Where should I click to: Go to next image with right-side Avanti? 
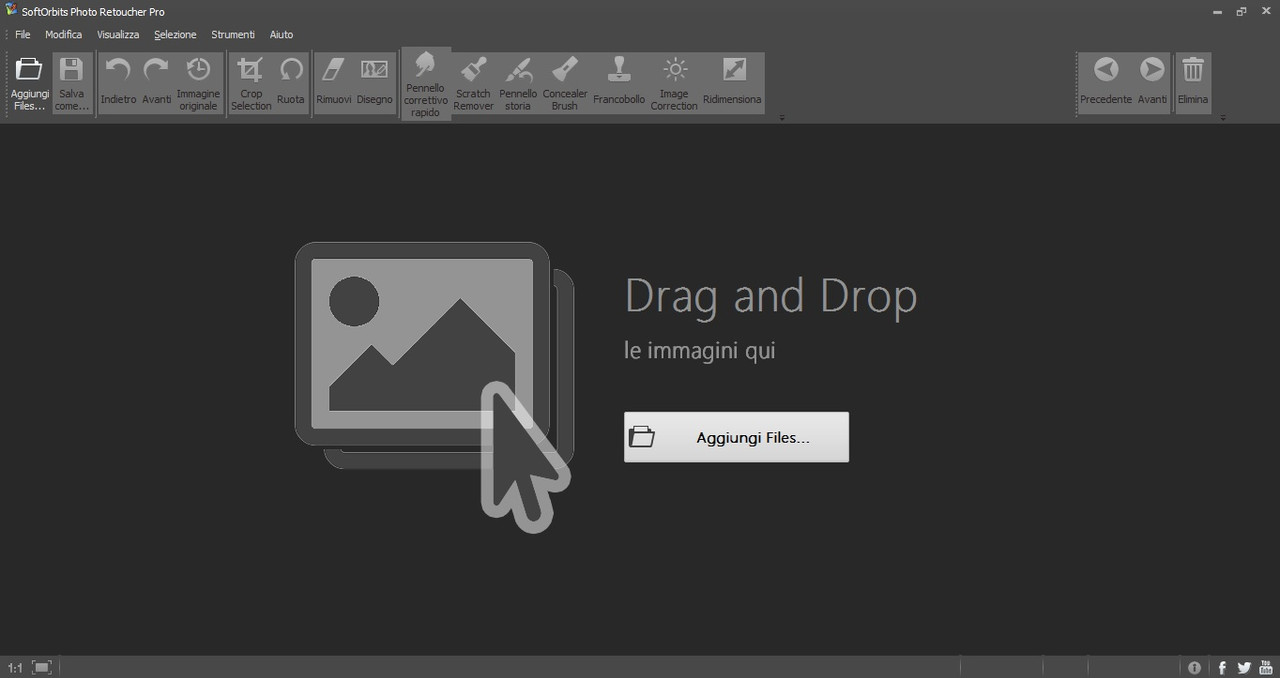coord(1152,83)
